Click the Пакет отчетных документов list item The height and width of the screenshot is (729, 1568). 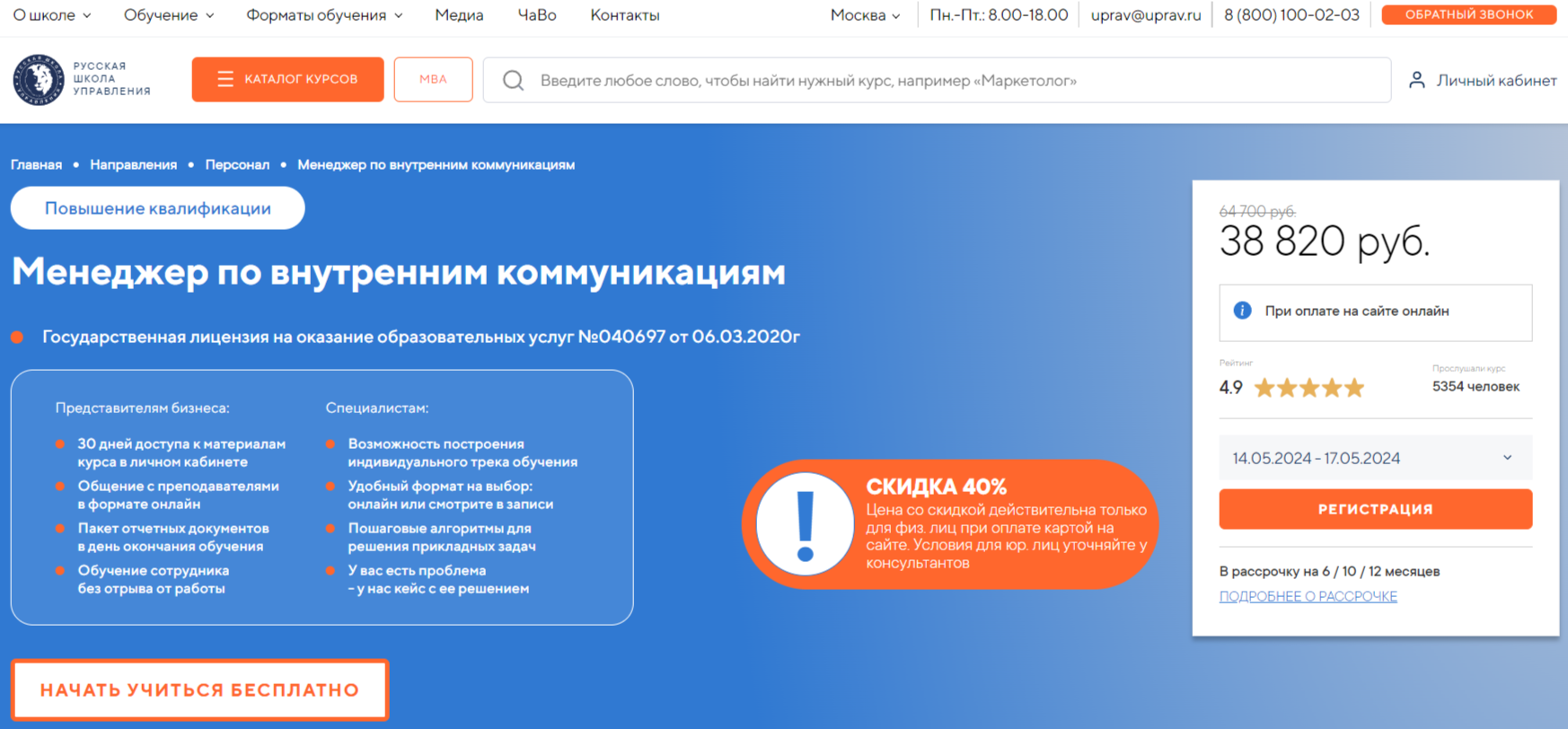tap(173, 537)
